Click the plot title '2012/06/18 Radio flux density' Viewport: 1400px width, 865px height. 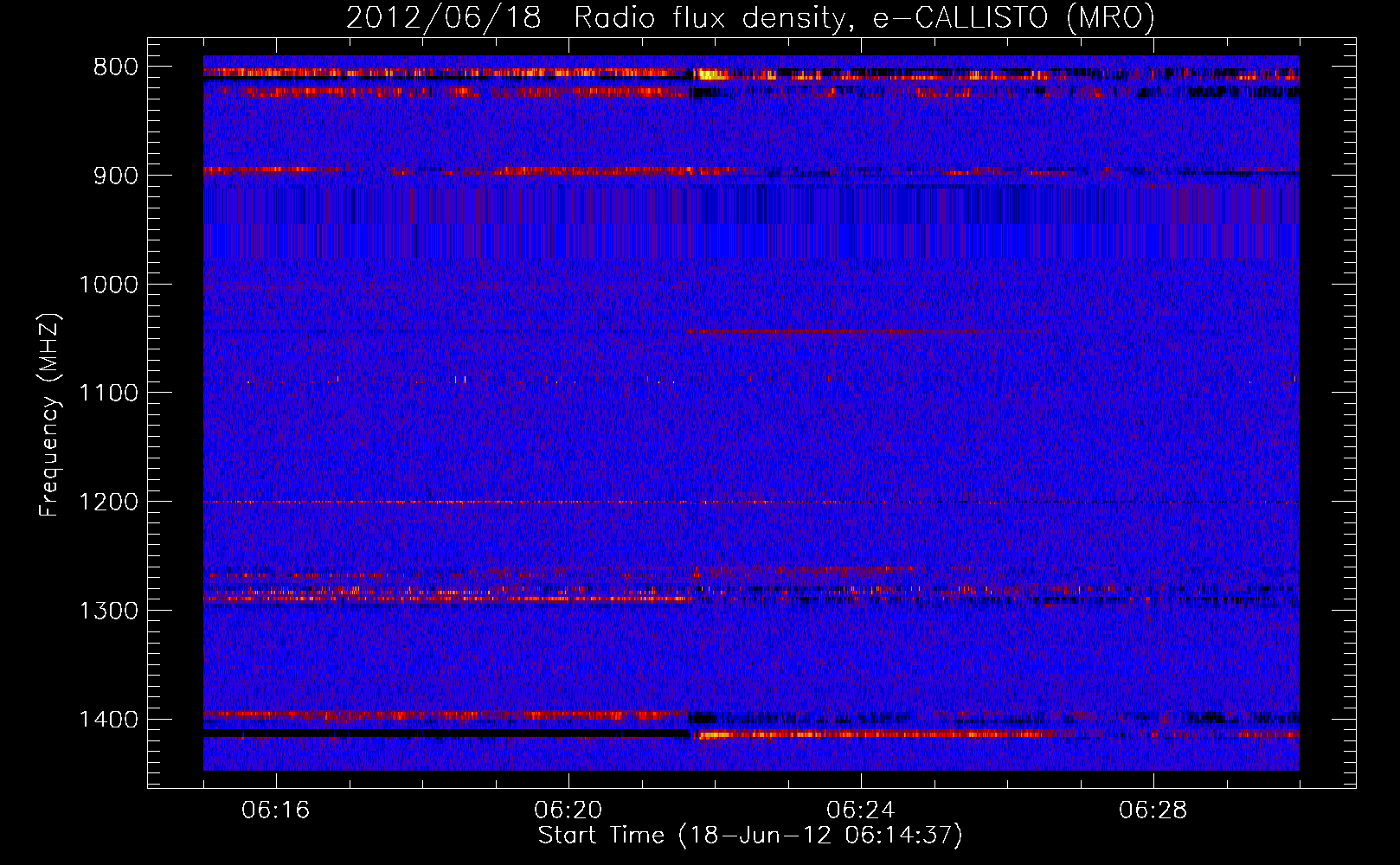[x=750, y=18]
